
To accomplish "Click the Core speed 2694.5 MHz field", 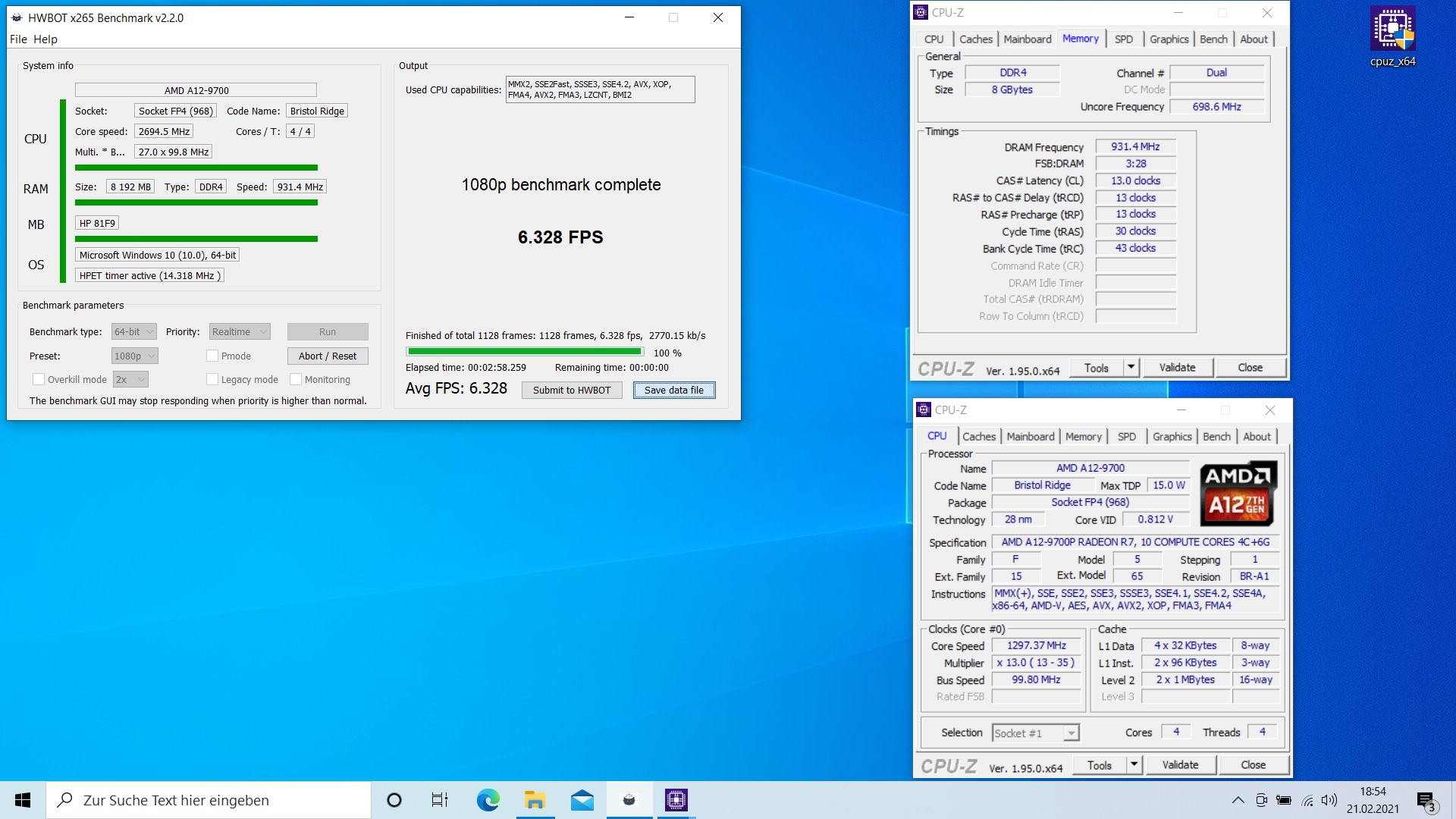I will coord(165,131).
